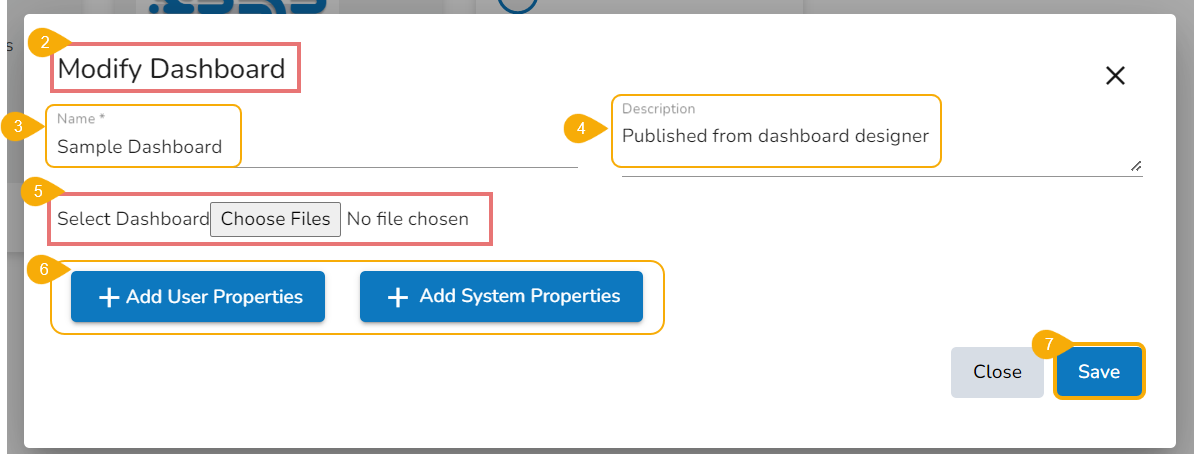Select marker 6 next to properties buttons
Screen dimensions: 1194x454
click(x=41, y=270)
